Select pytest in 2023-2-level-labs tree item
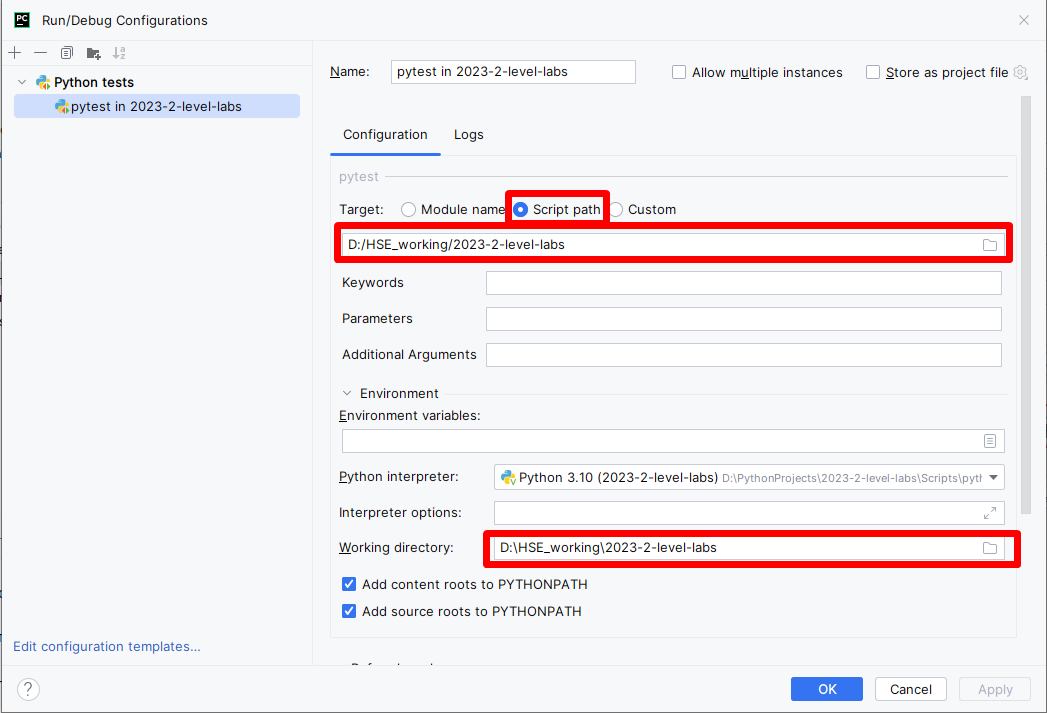The width and height of the screenshot is (1047, 713). pos(157,106)
